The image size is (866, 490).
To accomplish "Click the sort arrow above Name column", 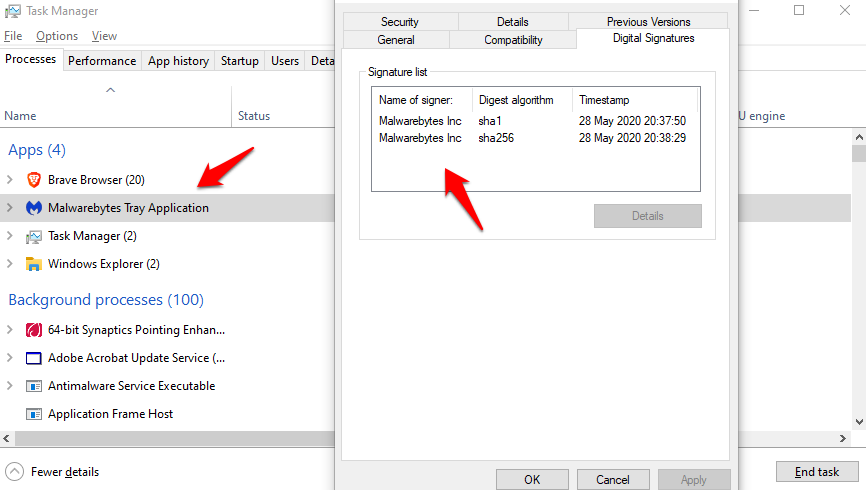I will [110, 90].
